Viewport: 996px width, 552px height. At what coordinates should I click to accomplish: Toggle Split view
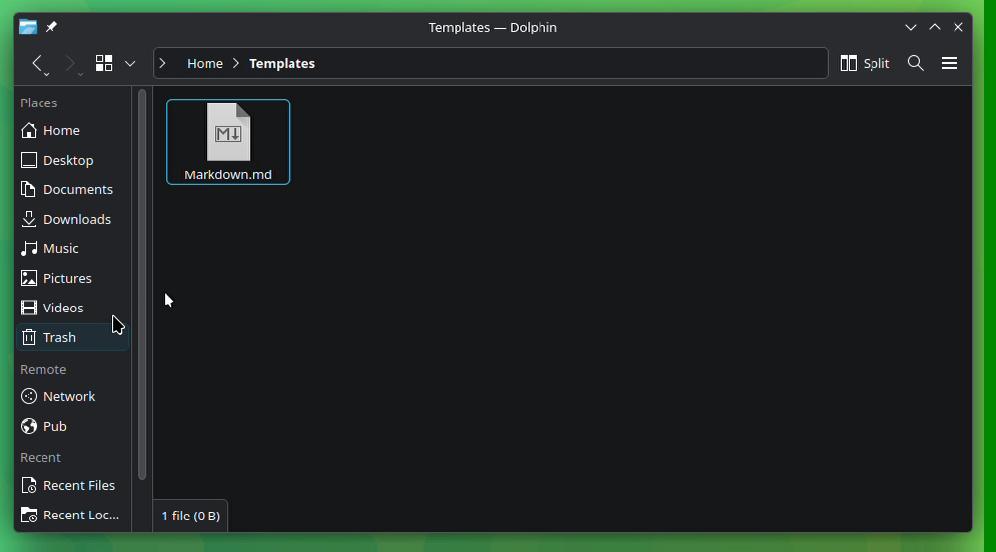pyautogui.click(x=865, y=64)
